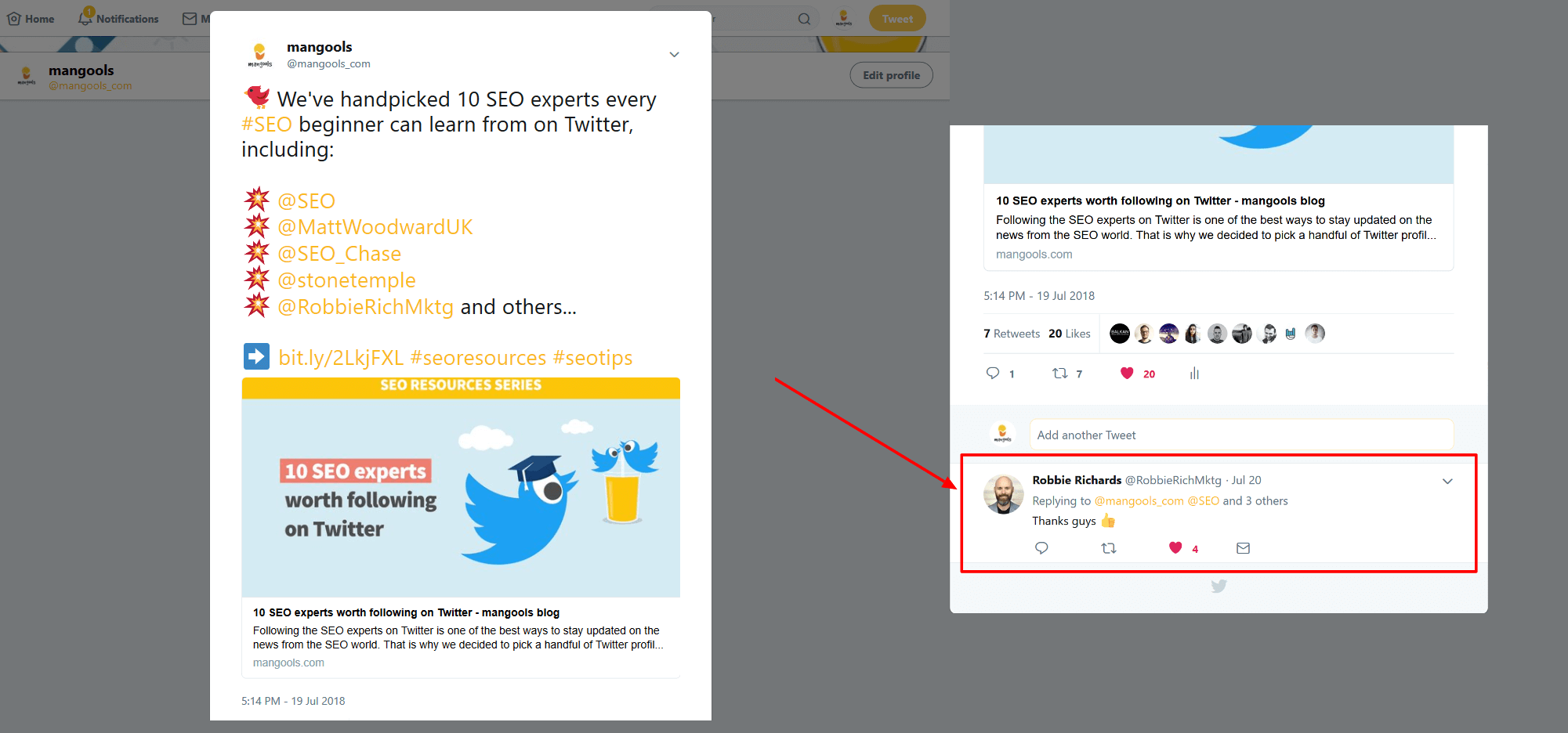
Task: Open the @MattWoodwardUK mention
Action: [x=375, y=227]
